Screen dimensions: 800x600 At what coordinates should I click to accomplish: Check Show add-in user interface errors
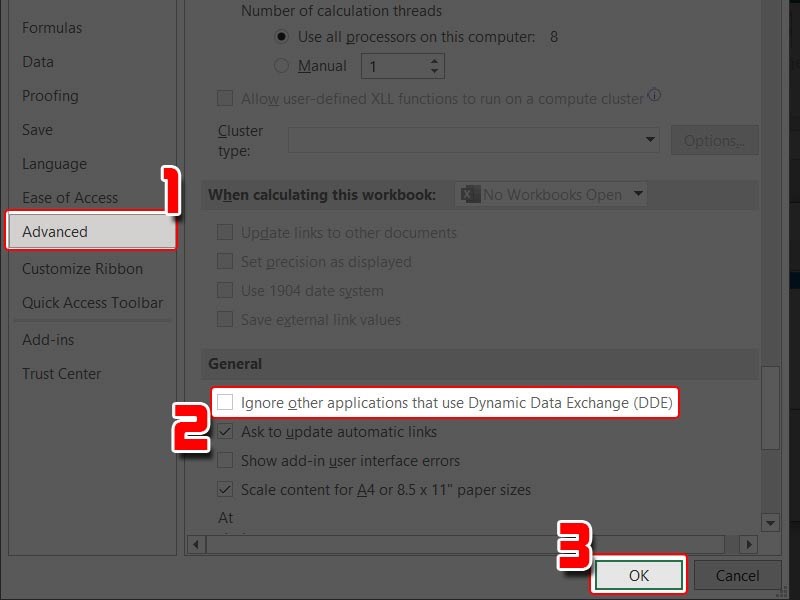click(225, 460)
